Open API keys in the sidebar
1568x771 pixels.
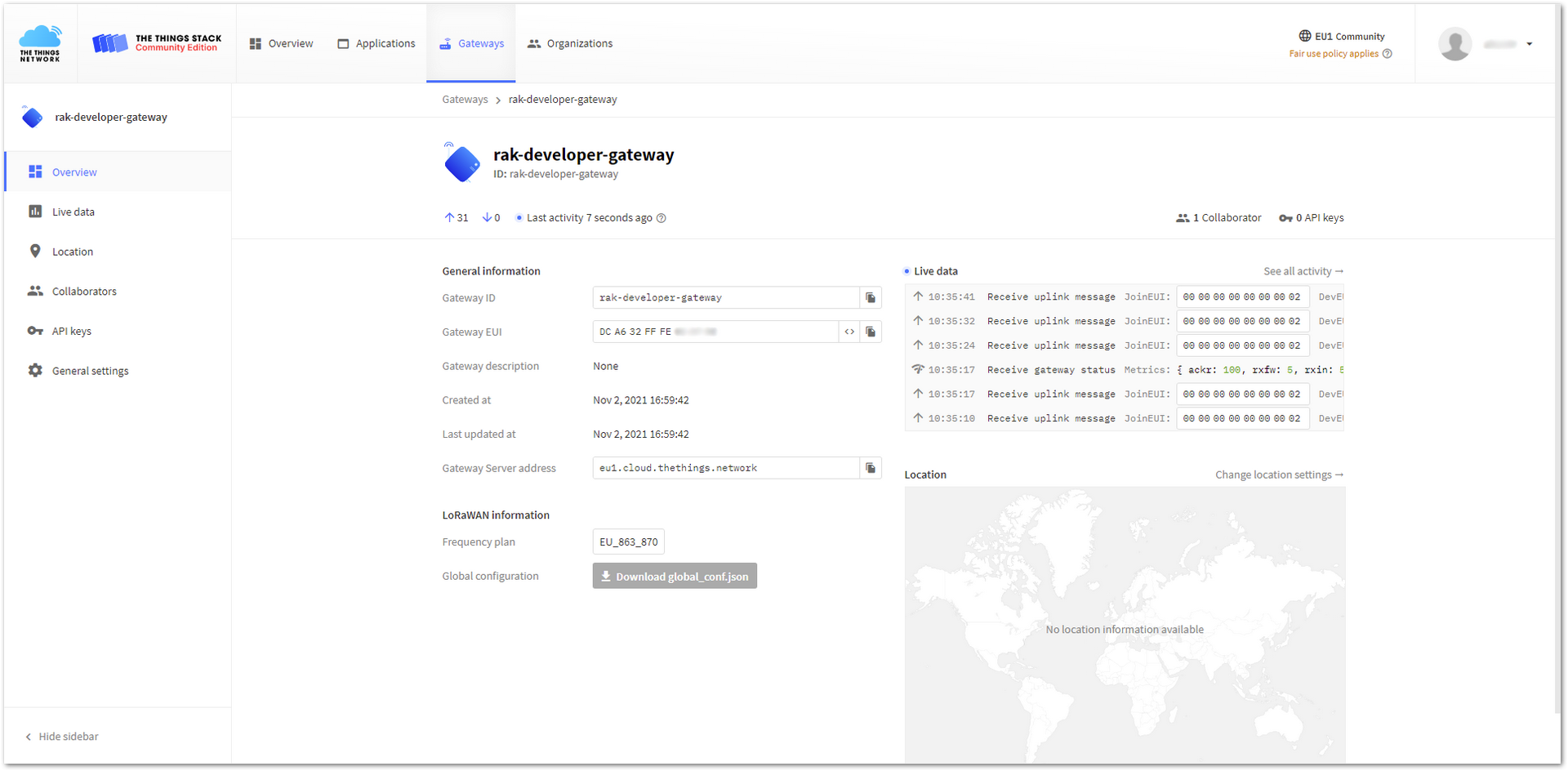tap(118, 331)
